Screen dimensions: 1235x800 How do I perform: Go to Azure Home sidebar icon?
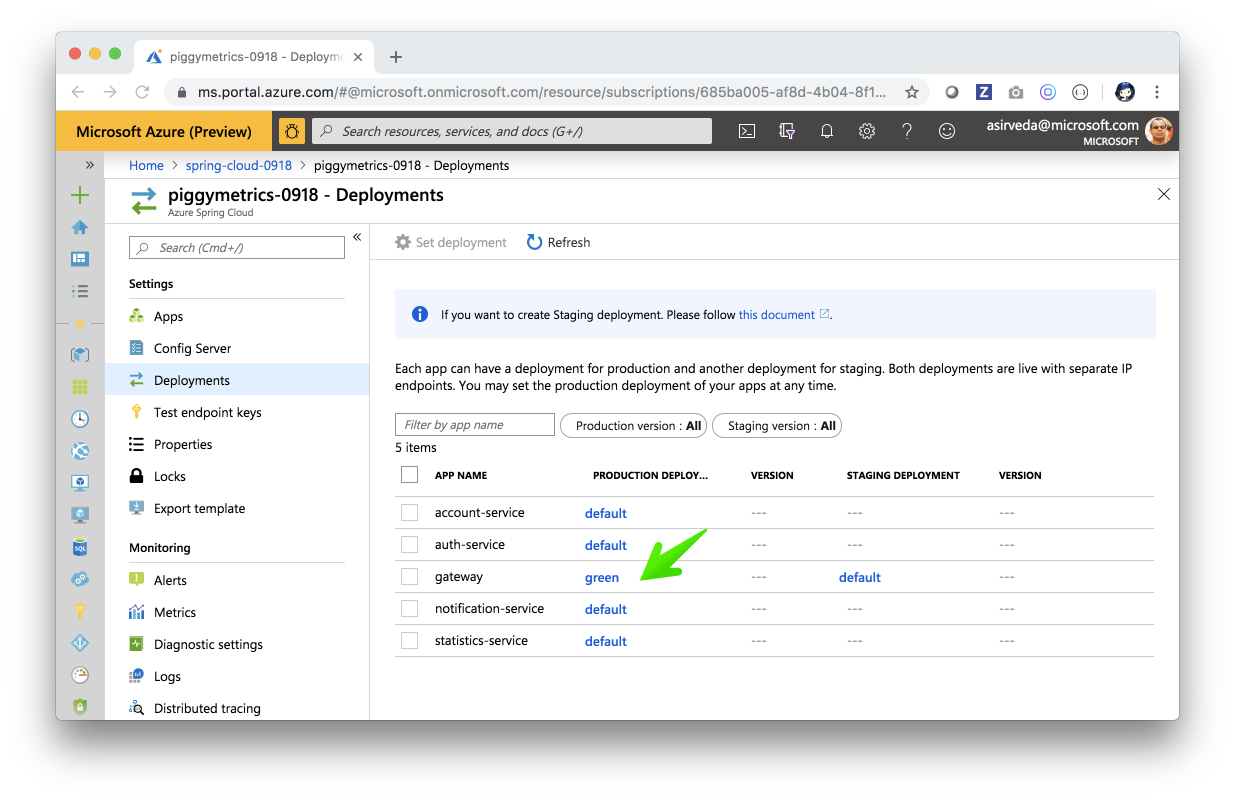coord(80,227)
